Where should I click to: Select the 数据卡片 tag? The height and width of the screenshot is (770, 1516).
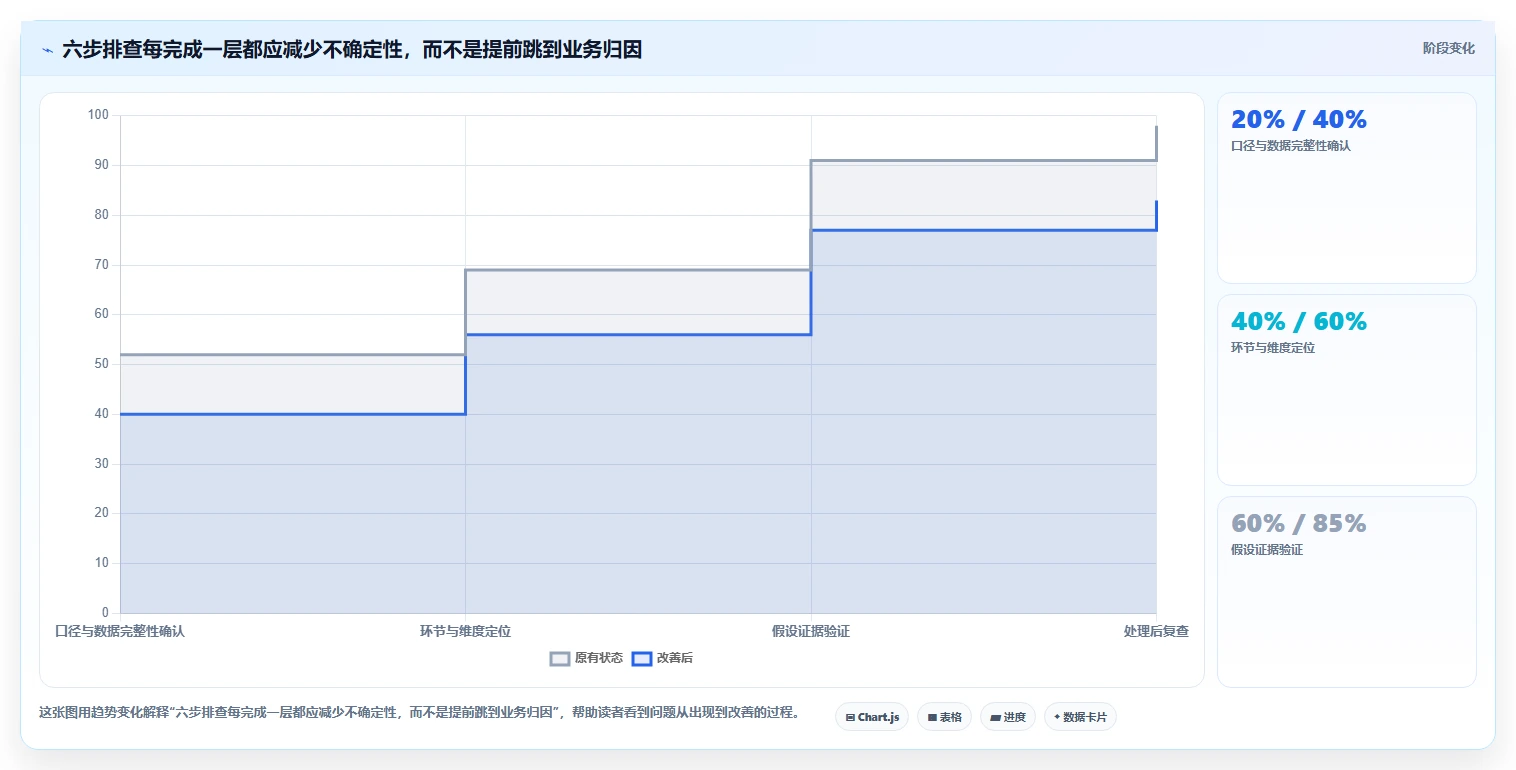tap(1080, 717)
